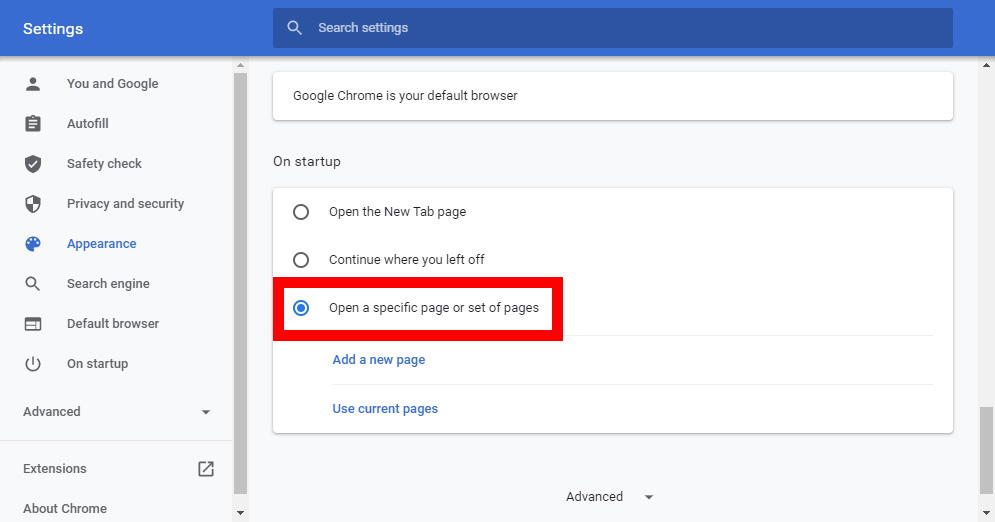Screen dimensions: 995x522
Task: Click the Safety check shield icon
Action: 33,164
